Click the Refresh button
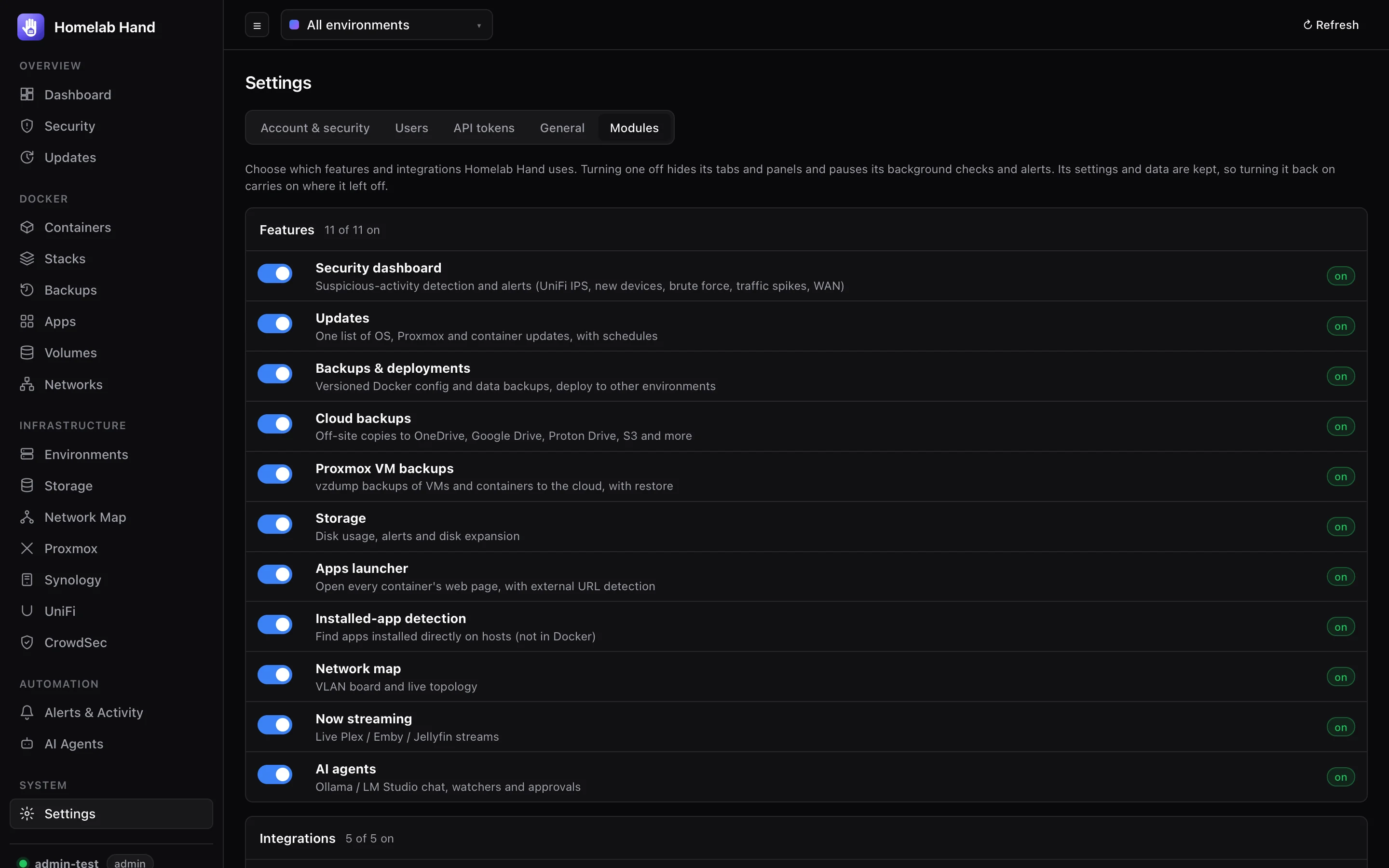This screenshot has height=868, width=1389. (x=1331, y=25)
